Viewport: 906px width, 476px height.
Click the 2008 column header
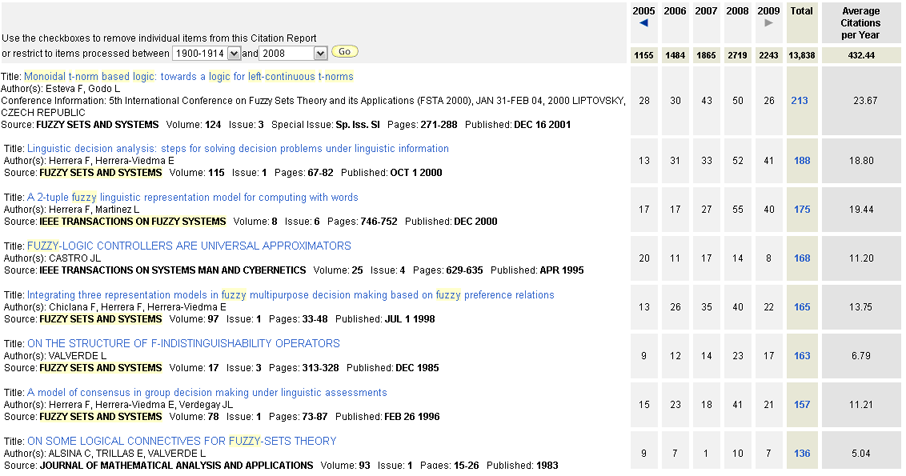pos(737,11)
